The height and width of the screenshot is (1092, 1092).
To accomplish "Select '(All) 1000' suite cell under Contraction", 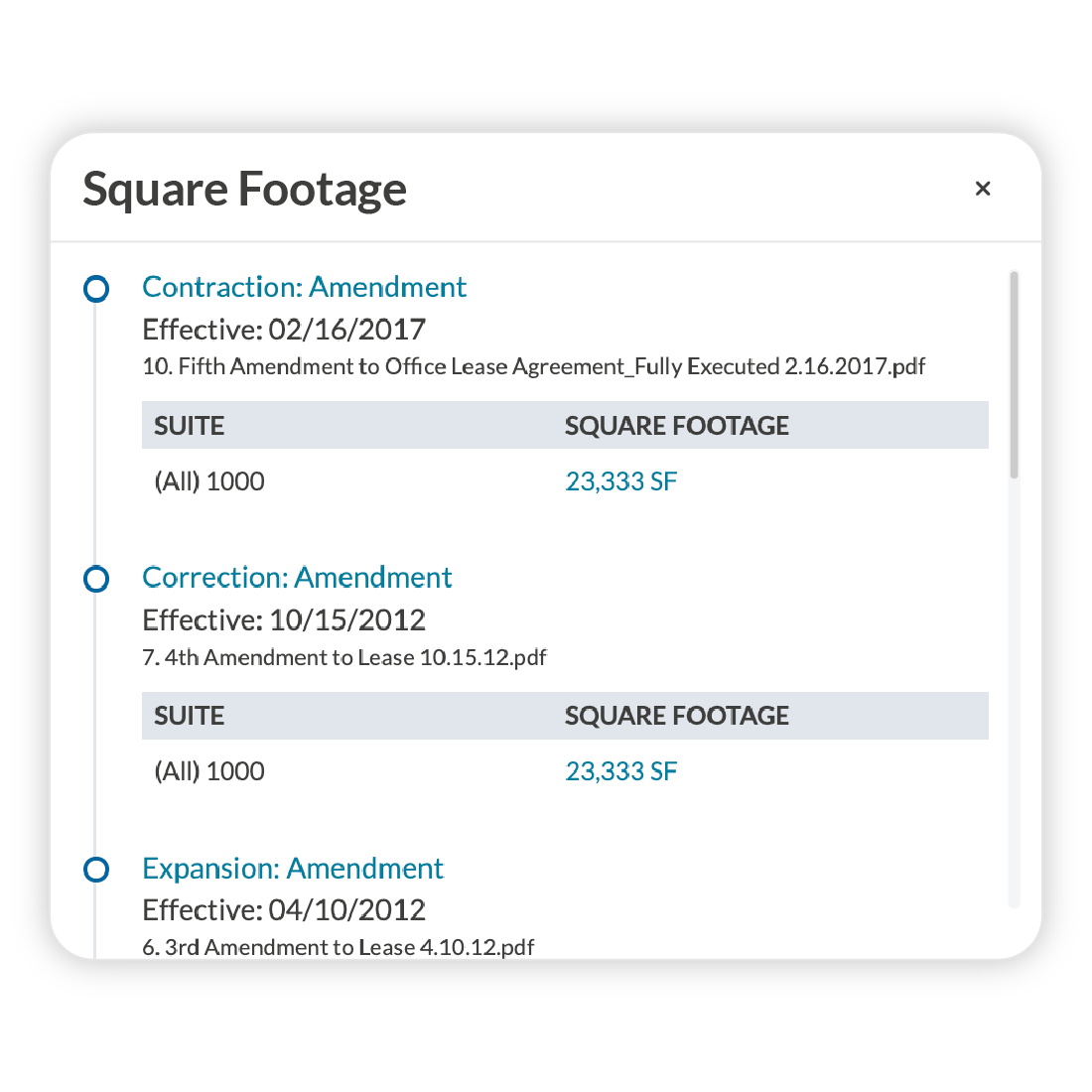I will [x=208, y=481].
